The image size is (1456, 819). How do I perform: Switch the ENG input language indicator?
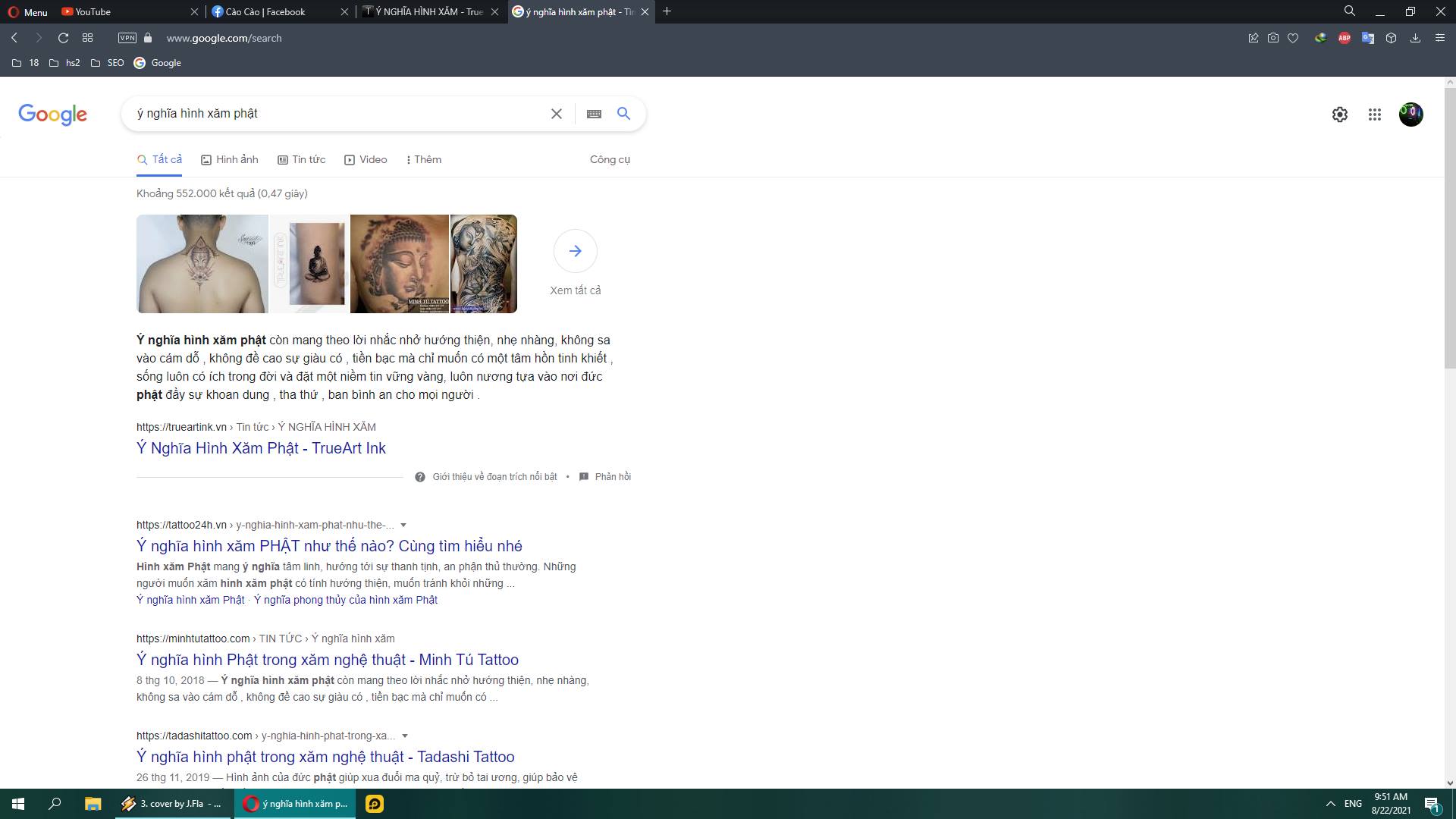(1353, 804)
